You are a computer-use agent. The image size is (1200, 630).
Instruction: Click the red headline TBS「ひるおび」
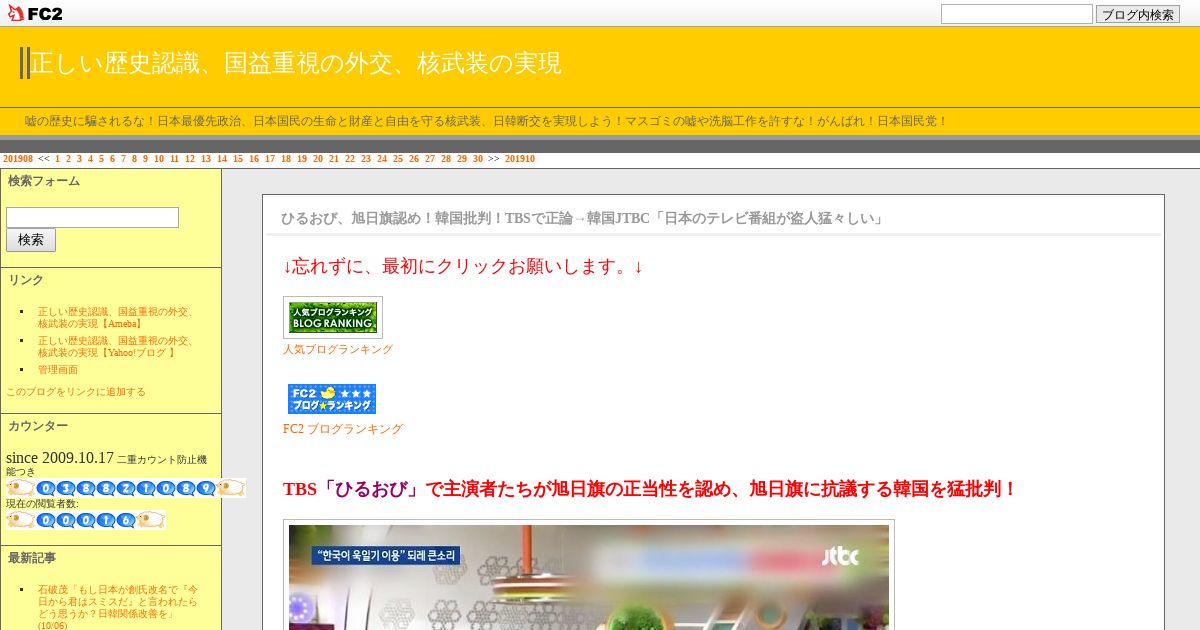650,489
